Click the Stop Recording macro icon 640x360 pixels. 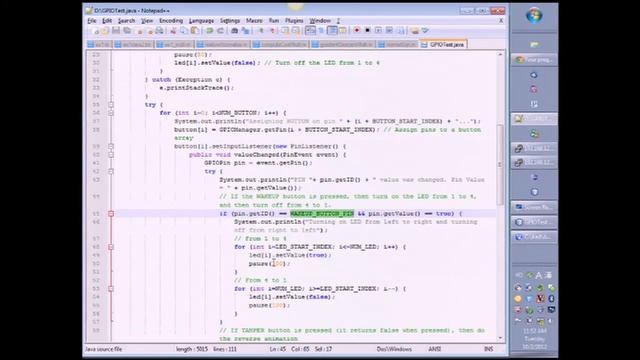point(367,31)
